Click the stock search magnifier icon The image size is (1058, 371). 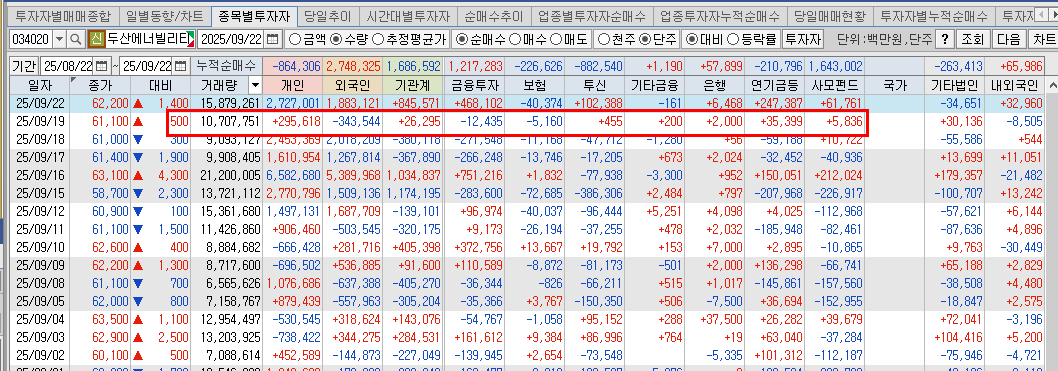[x=76, y=40]
